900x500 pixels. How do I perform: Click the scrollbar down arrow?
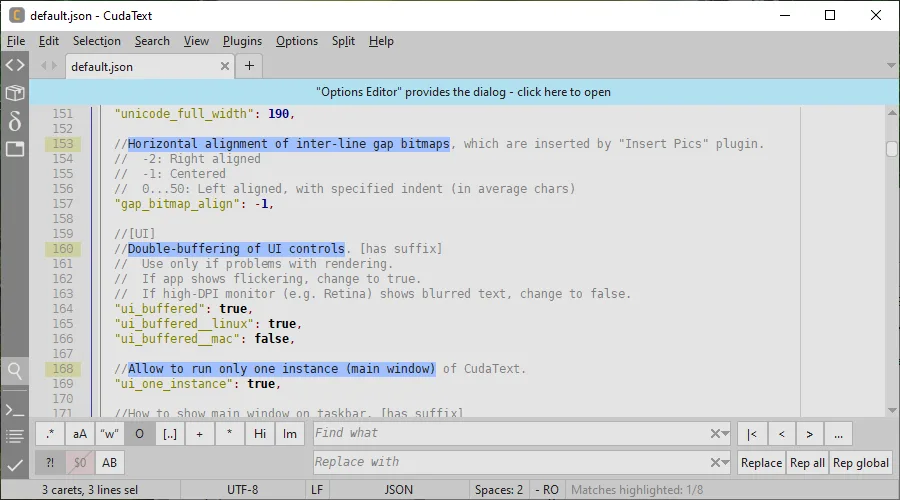891,410
